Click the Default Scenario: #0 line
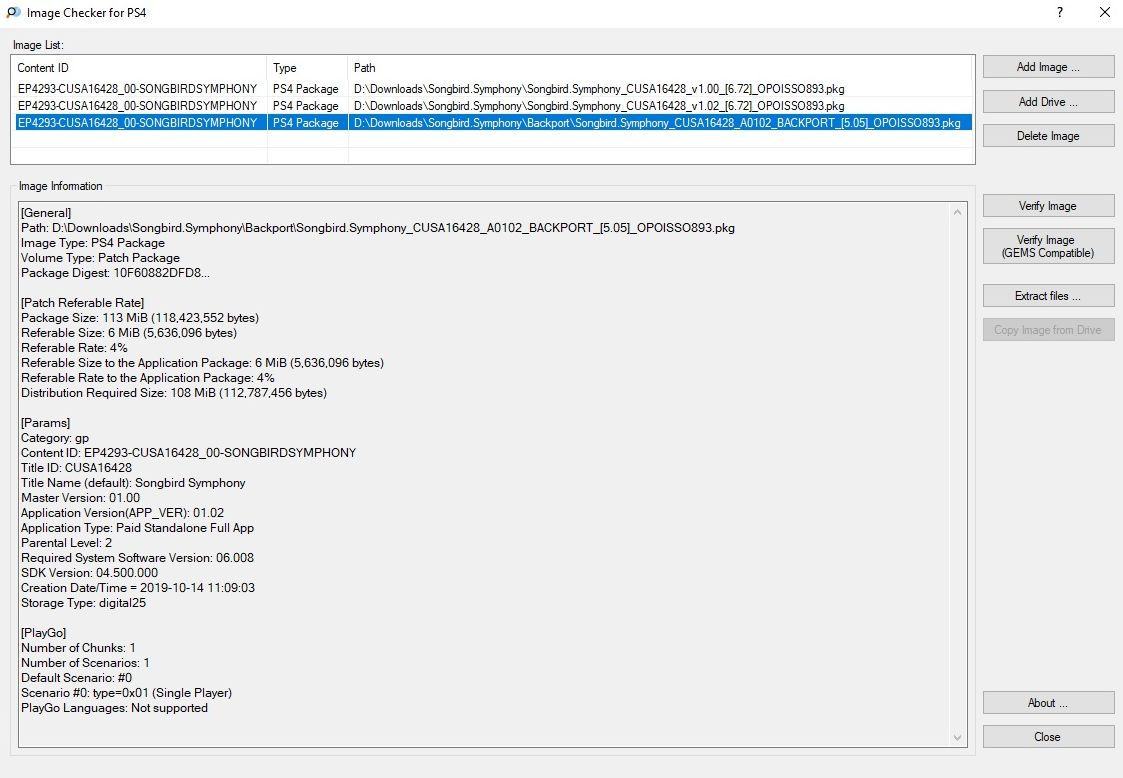The image size is (1123, 778). pyautogui.click(x=76, y=679)
